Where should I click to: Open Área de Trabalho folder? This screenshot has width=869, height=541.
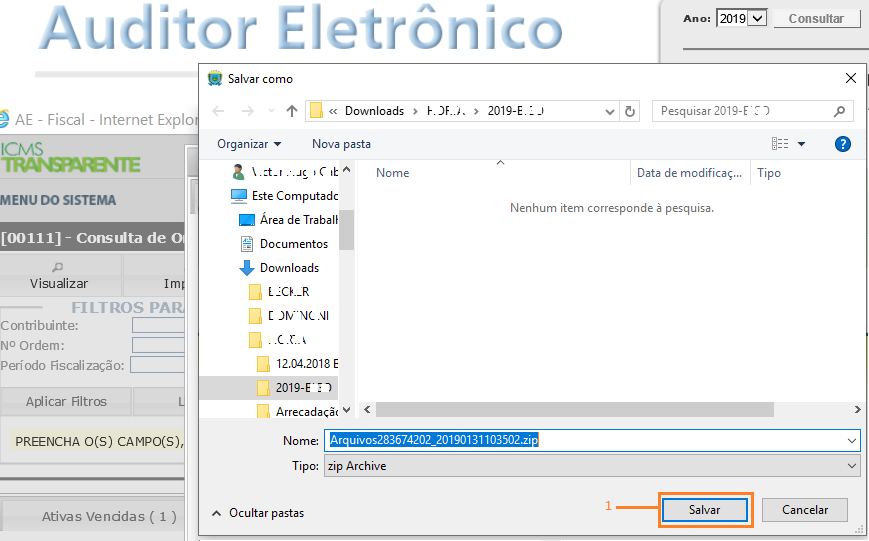(x=295, y=220)
